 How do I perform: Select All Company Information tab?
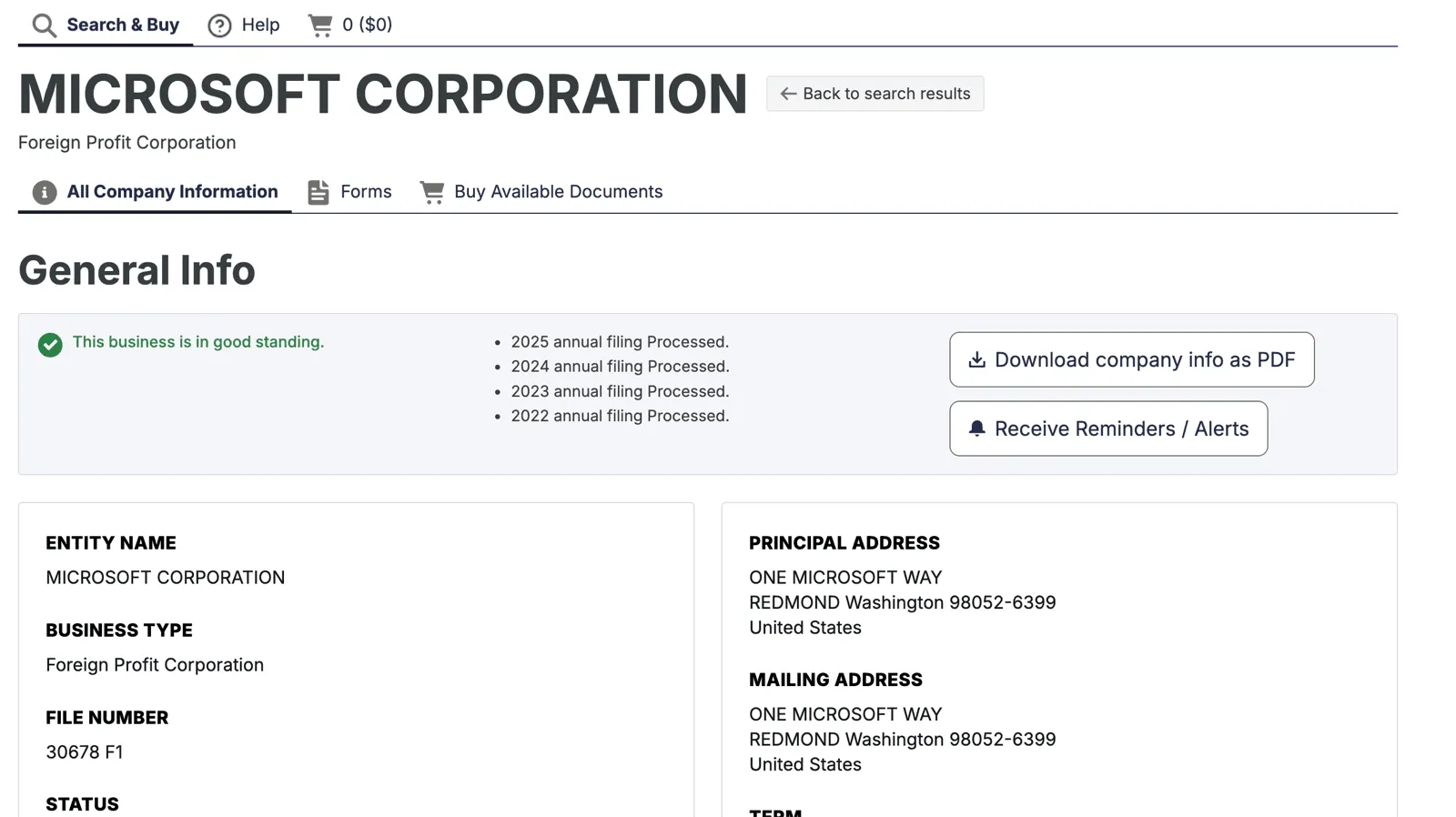pos(155,192)
